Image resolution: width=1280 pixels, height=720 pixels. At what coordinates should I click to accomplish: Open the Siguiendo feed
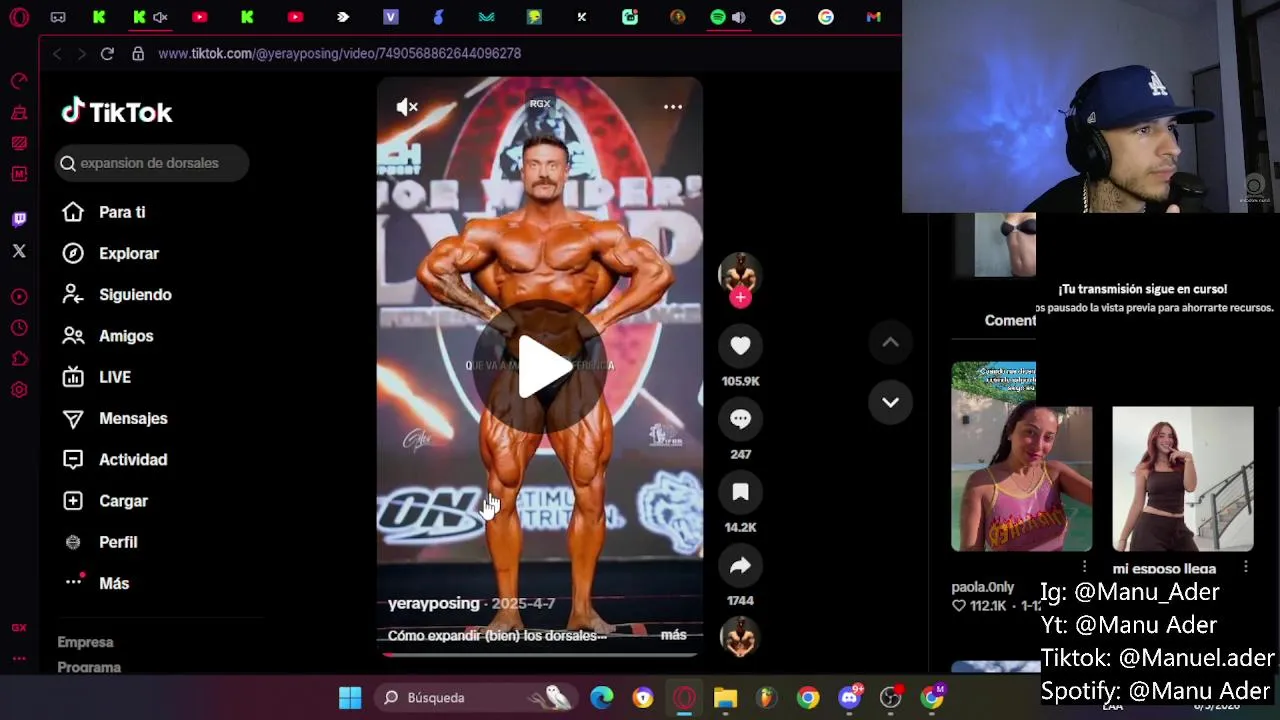coord(135,295)
